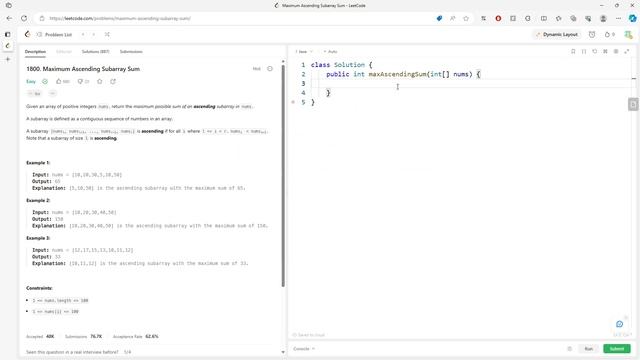Reset code to default with revert icon

pyautogui.click(x=595, y=51)
